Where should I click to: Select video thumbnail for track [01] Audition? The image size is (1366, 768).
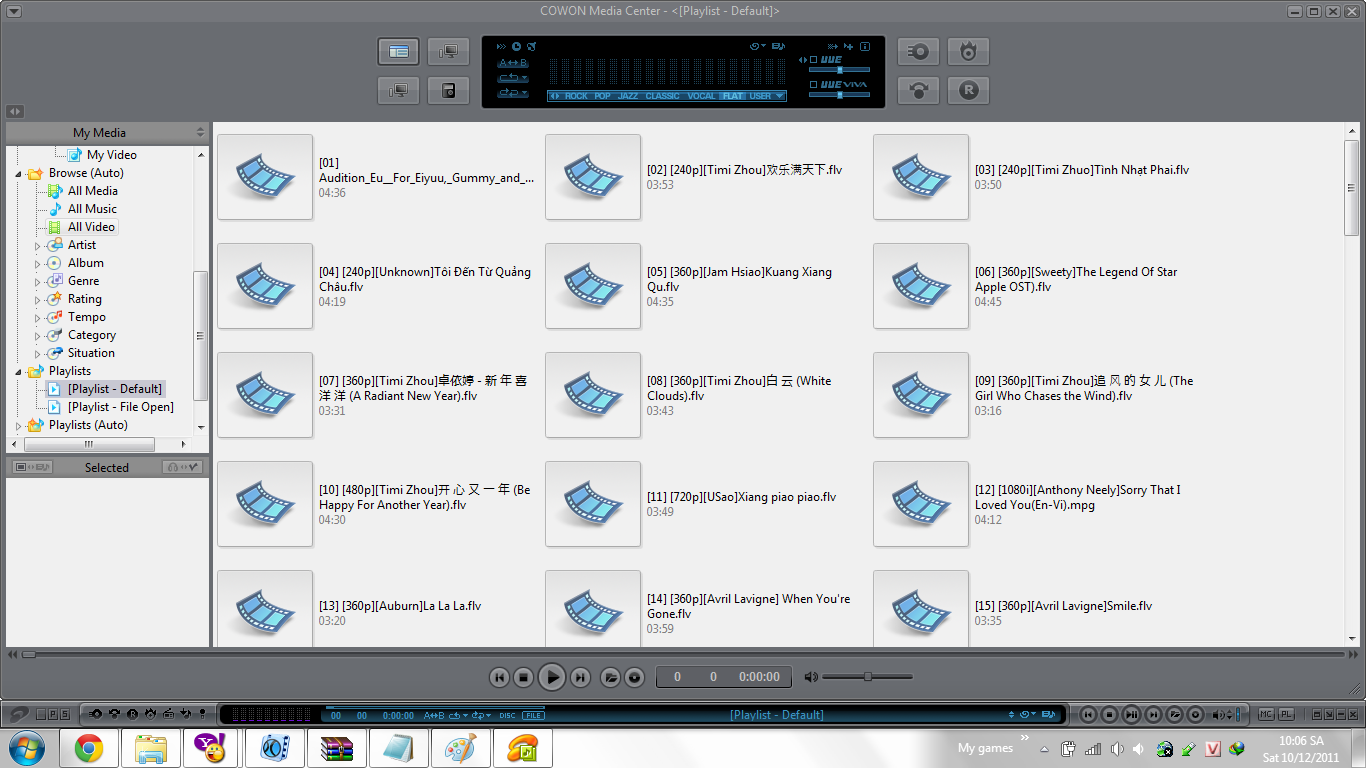(265, 177)
